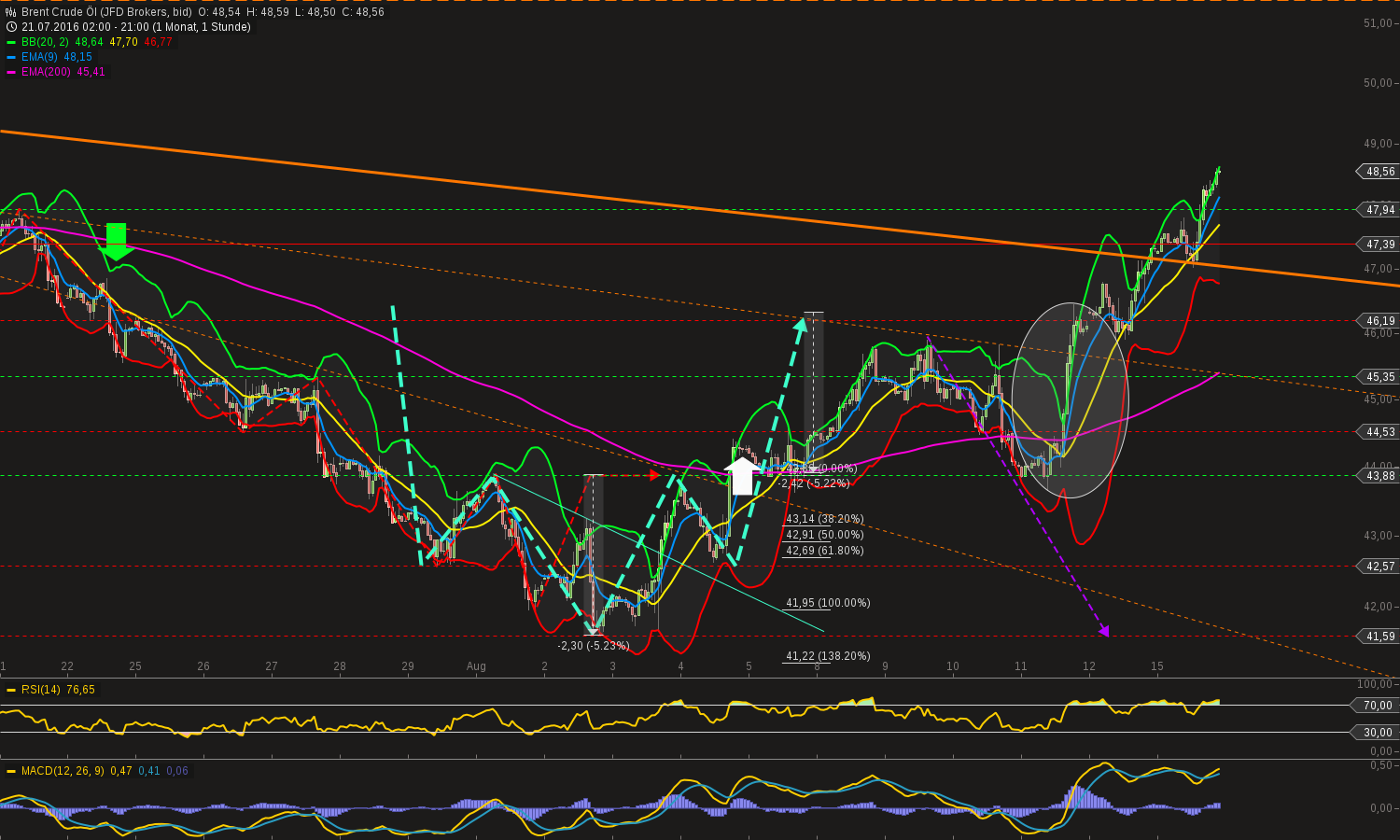Click the low value "L: 48,50"

tap(315, 12)
